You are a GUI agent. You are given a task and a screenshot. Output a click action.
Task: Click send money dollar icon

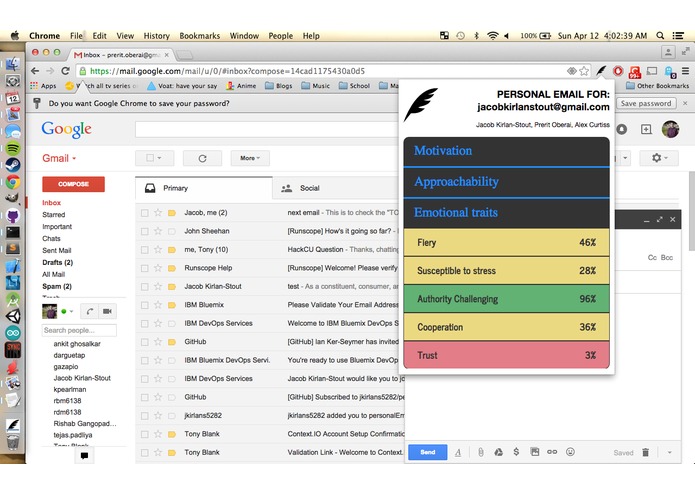(x=516, y=452)
